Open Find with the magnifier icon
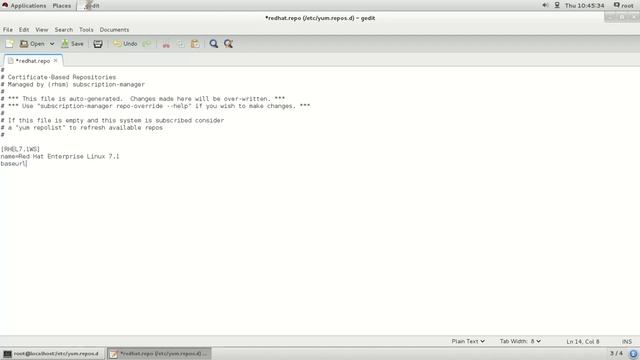The height and width of the screenshot is (360, 640). click(213, 44)
